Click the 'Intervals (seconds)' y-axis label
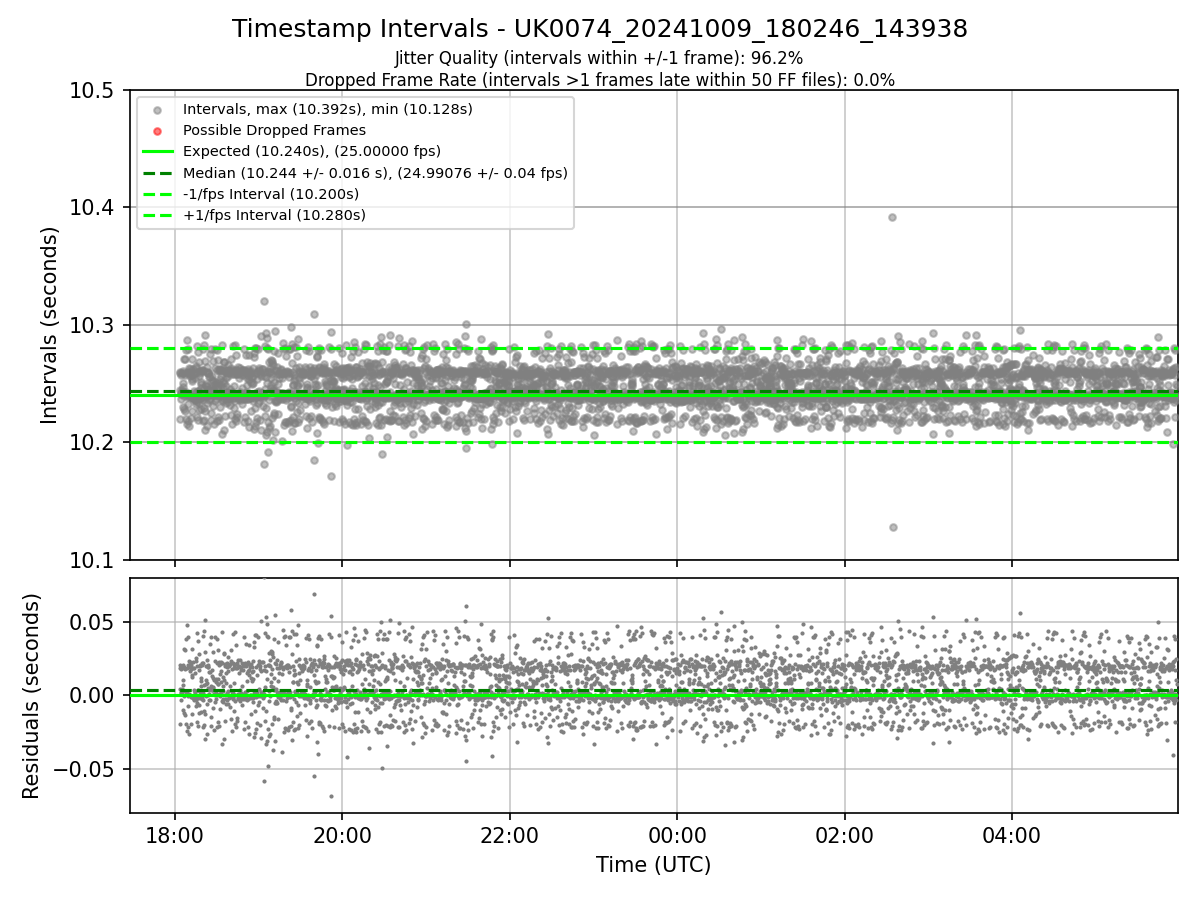Image resolution: width=1200 pixels, height=900 pixels. [50, 325]
